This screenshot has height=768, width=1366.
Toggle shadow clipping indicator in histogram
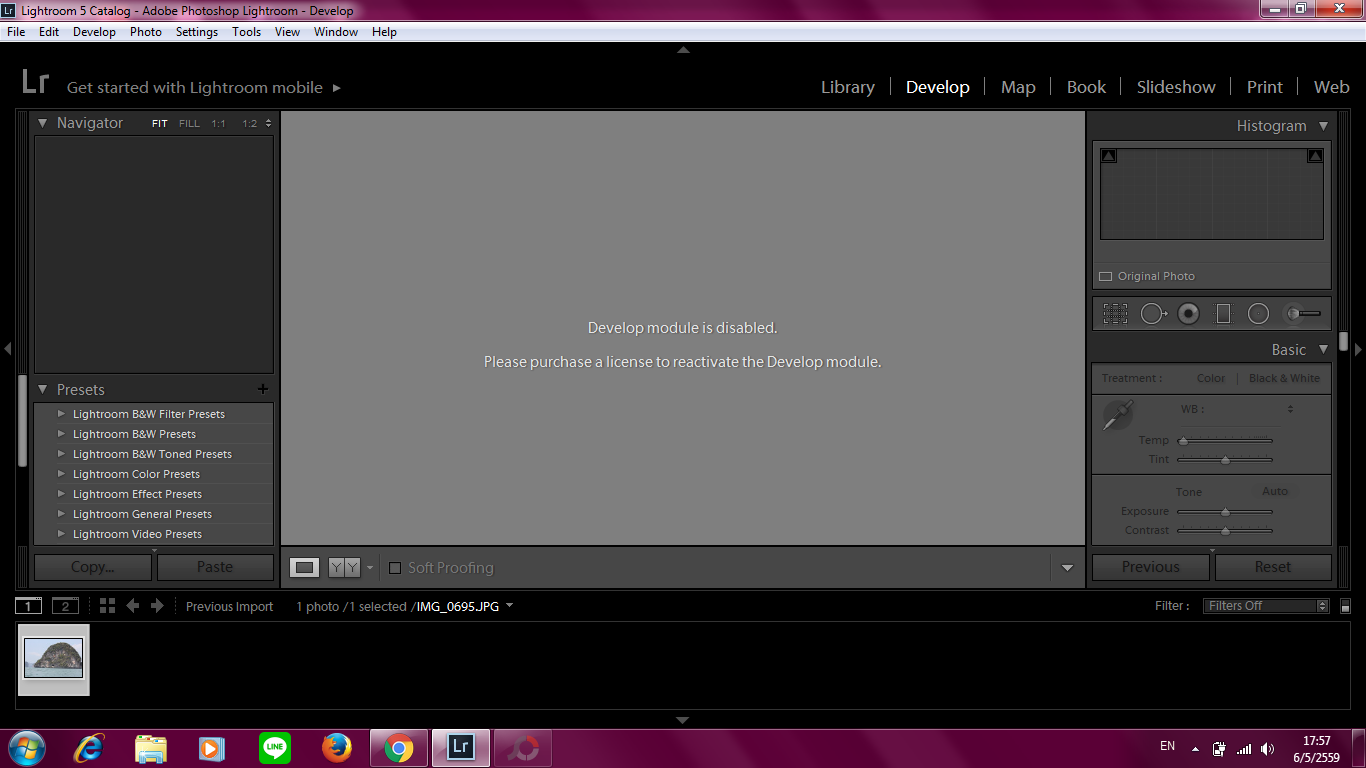point(1108,156)
